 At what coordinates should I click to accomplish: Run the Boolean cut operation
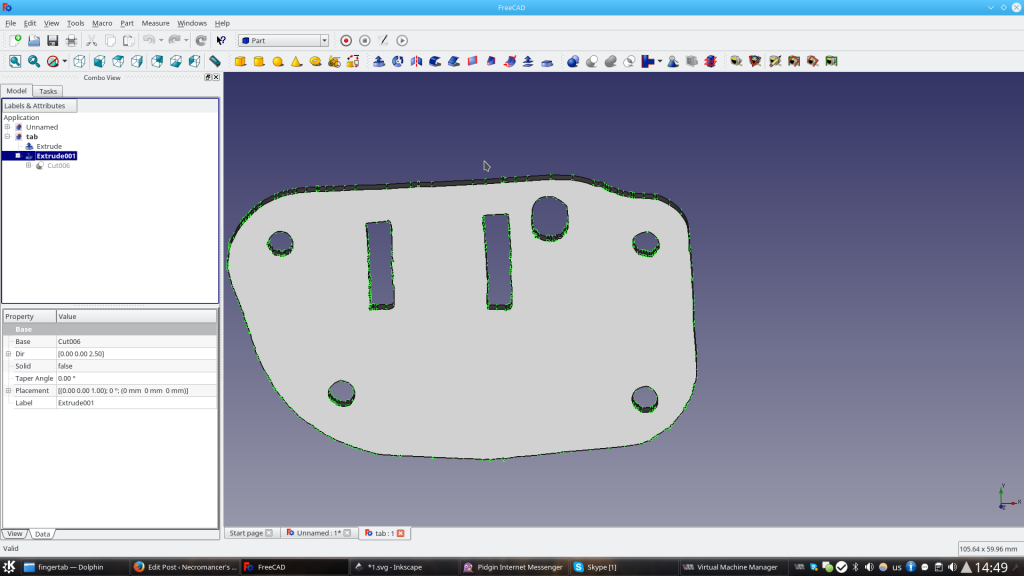[x=591, y=61]
